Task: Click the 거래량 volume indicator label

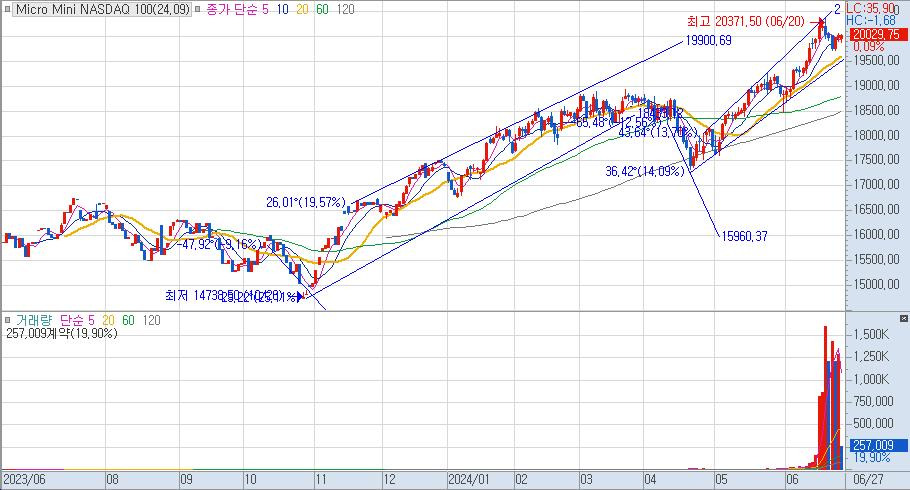Action: point(34,320)
